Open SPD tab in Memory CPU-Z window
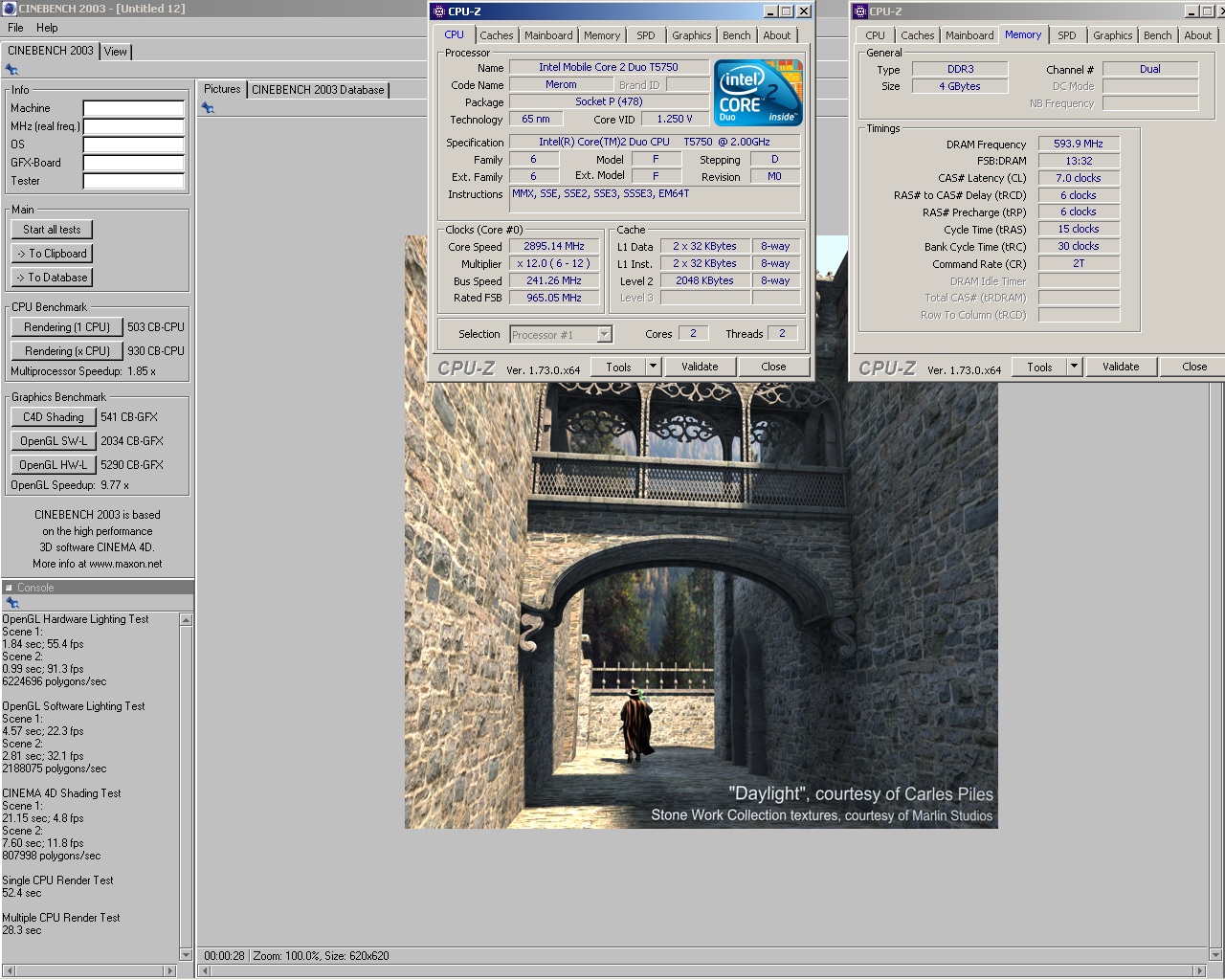The image size is (1225, 980). (1067, 35)
